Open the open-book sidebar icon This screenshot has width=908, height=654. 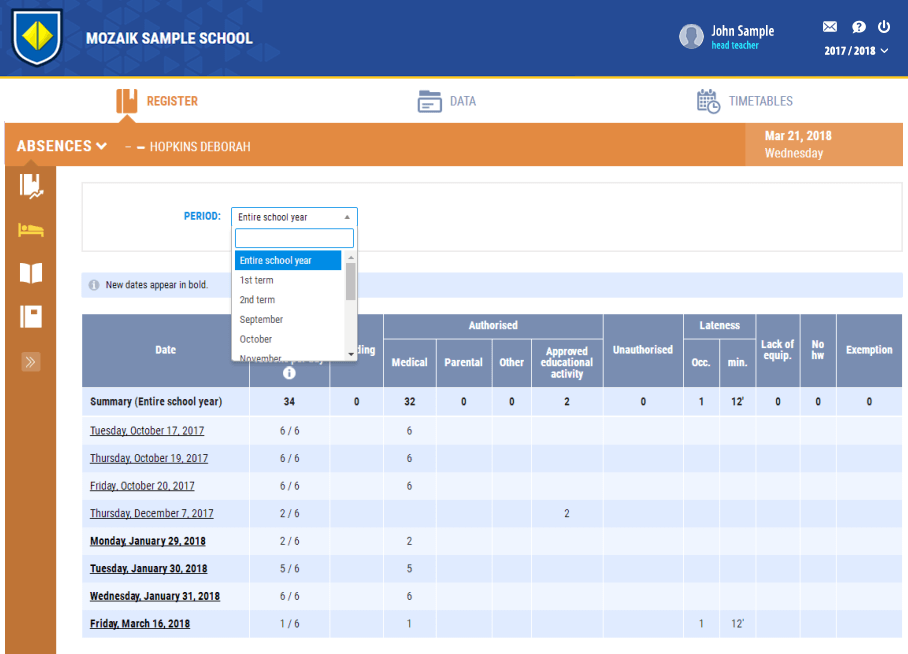pyautogui.click(x=31, y=273)
